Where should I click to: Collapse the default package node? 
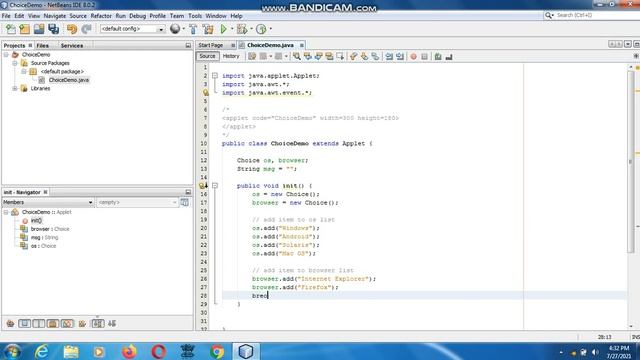[x=24, y=71]
